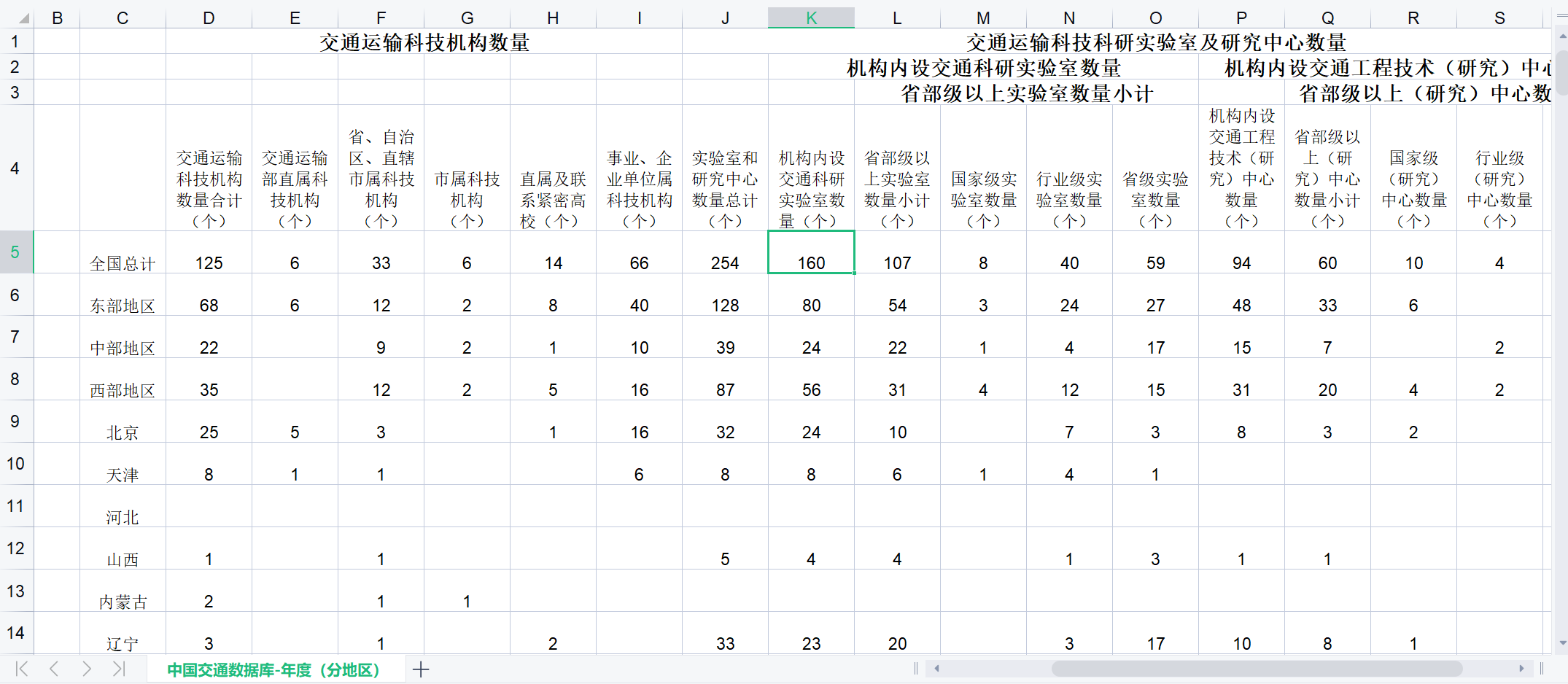
Task: Click the horizontal scrollbar thumb
Action: (1257, 669)
